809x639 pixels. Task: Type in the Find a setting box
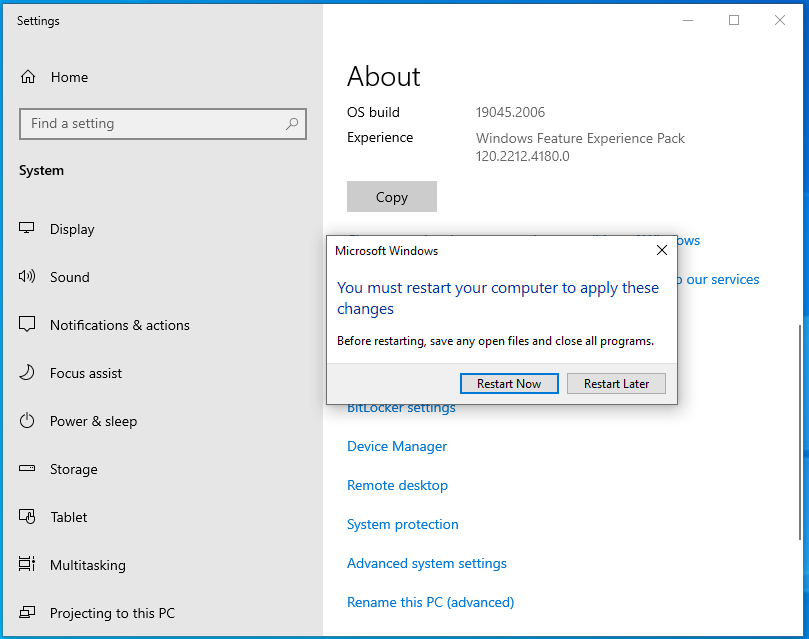[150, 124]
